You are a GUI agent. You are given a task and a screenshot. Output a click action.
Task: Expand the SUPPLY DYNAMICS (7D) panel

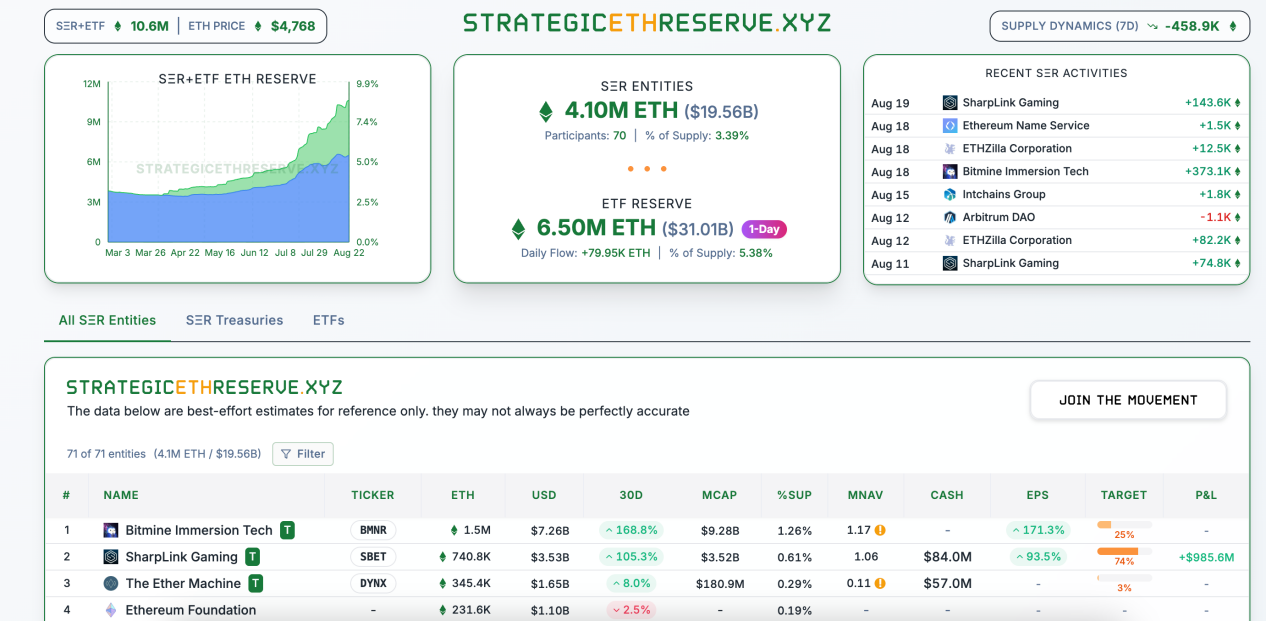tap(1119, 26)
